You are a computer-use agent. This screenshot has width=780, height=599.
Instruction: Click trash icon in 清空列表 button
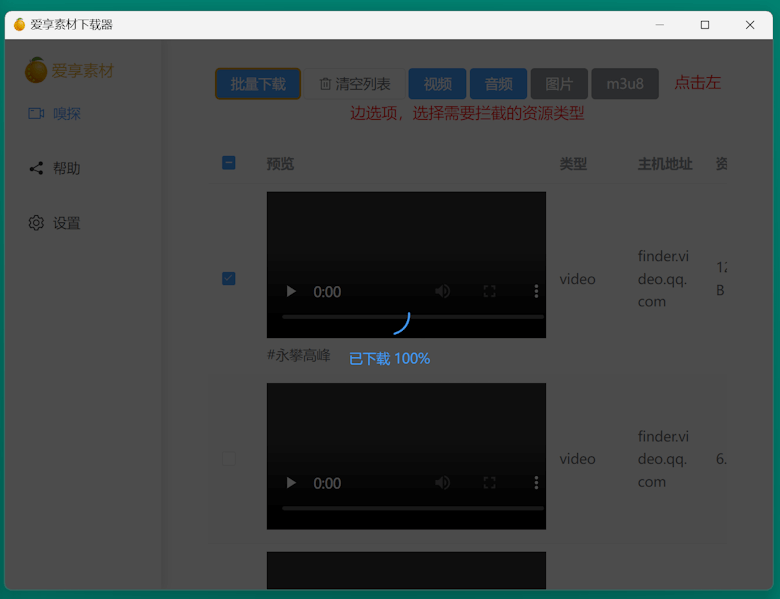point(325,84)
